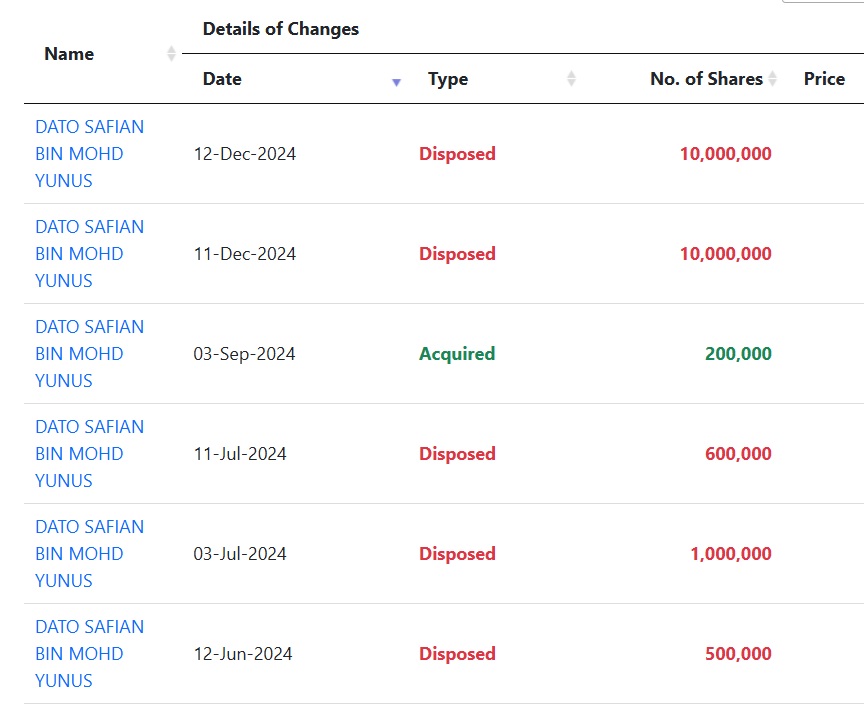Click the Details of Changes heading
Viewport: 864px width, 710px height.
(x=281, y=29)
